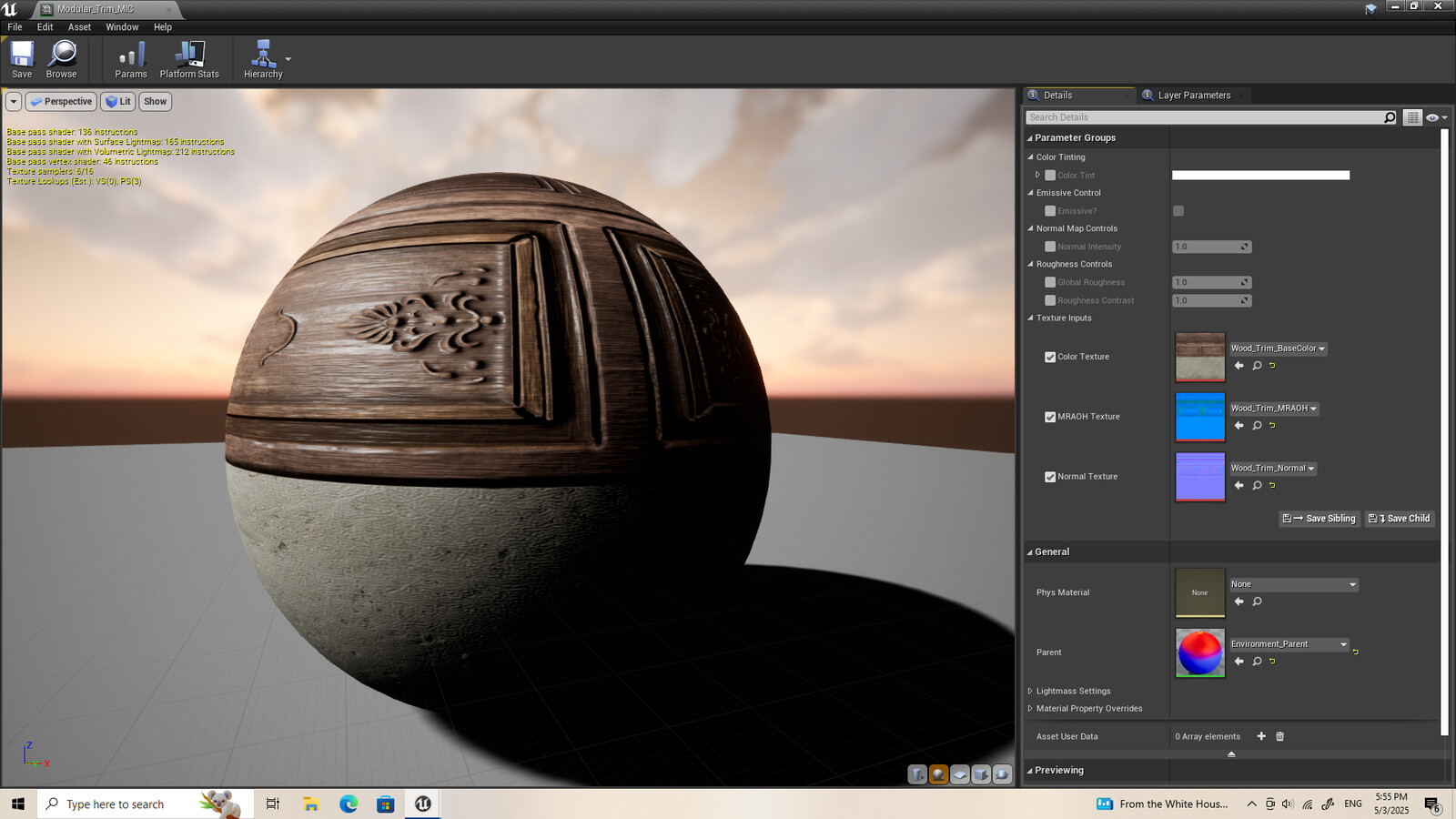
Task: Collapse the Texture Inputs group
Action: point(1031,318)
